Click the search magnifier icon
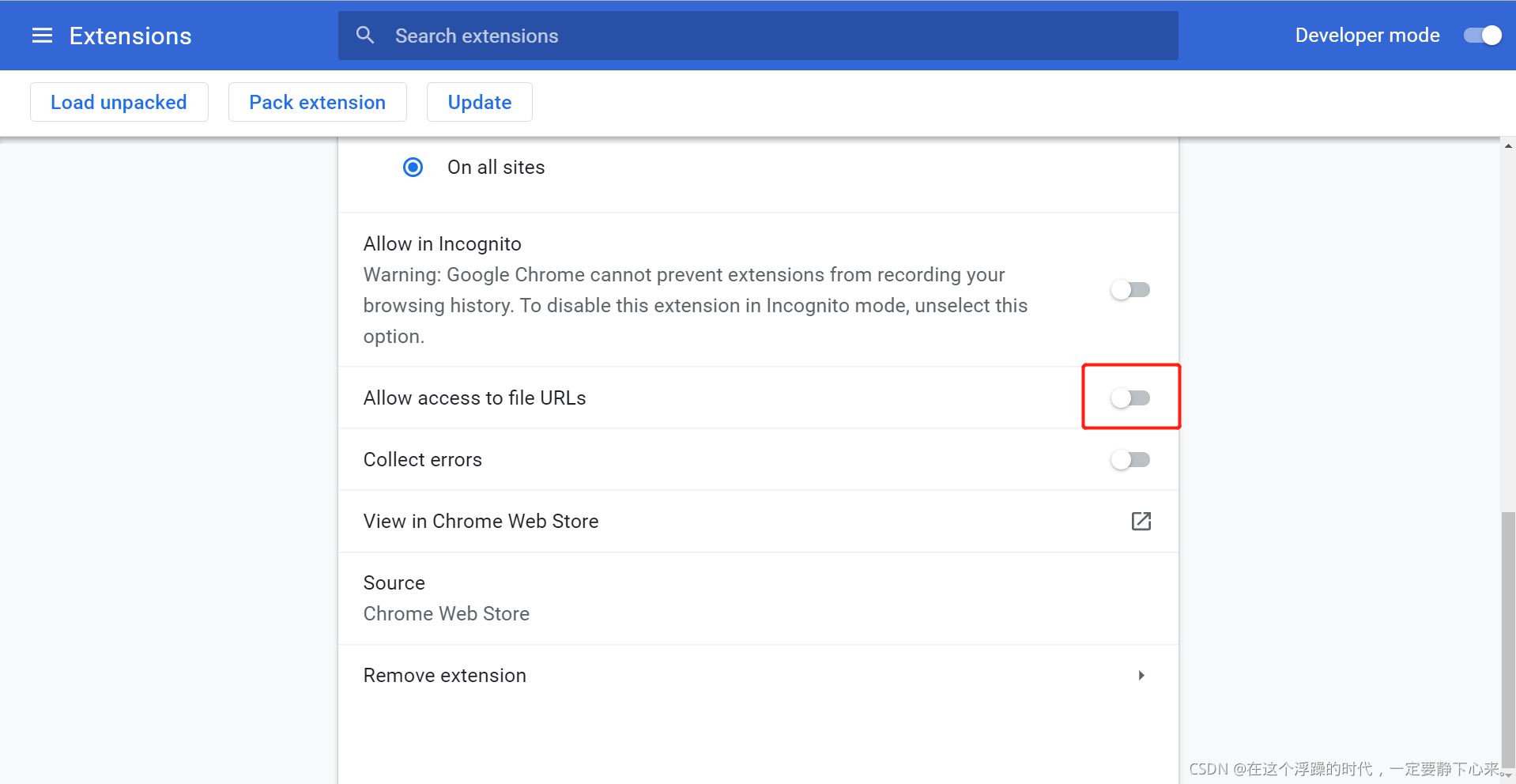Screen dimensions: 1516x784 point(365,35)
